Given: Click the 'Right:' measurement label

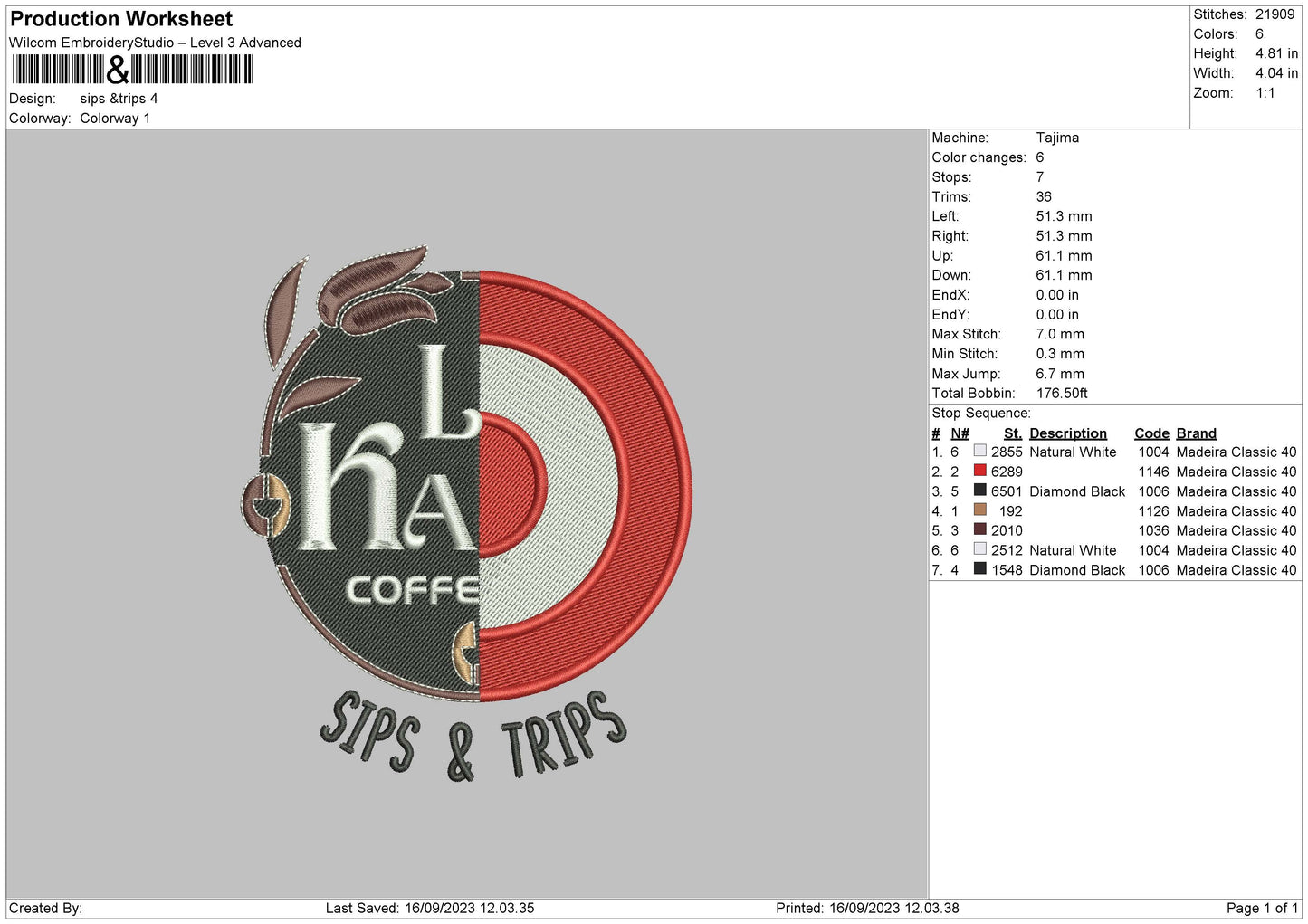Looking at the screenshot, I should click(950, 236).
